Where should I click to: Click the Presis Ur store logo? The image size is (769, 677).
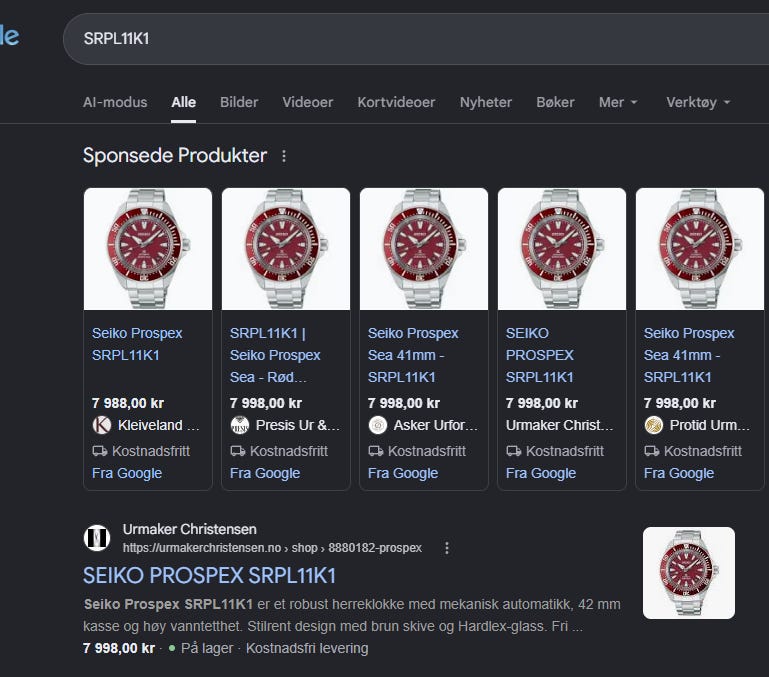point(240,425)
